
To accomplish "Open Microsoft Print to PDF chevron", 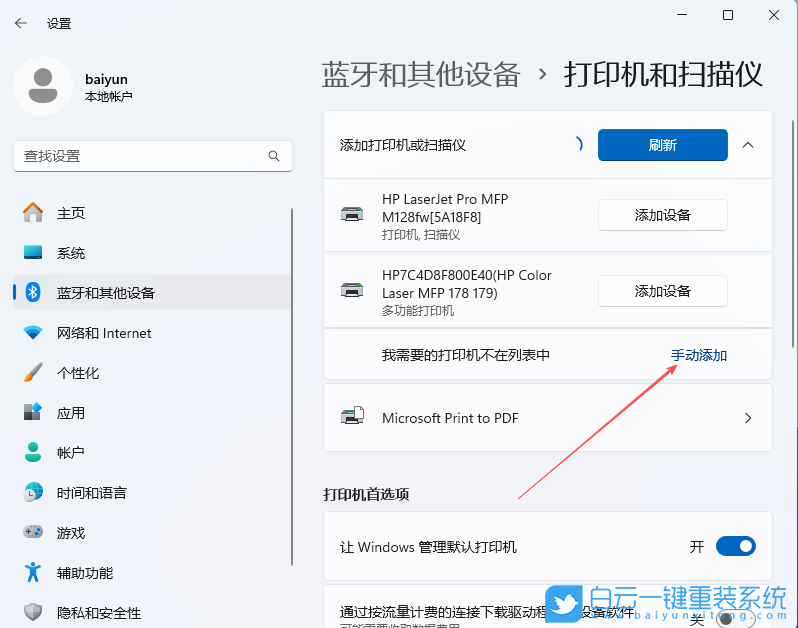I will 748,418.
